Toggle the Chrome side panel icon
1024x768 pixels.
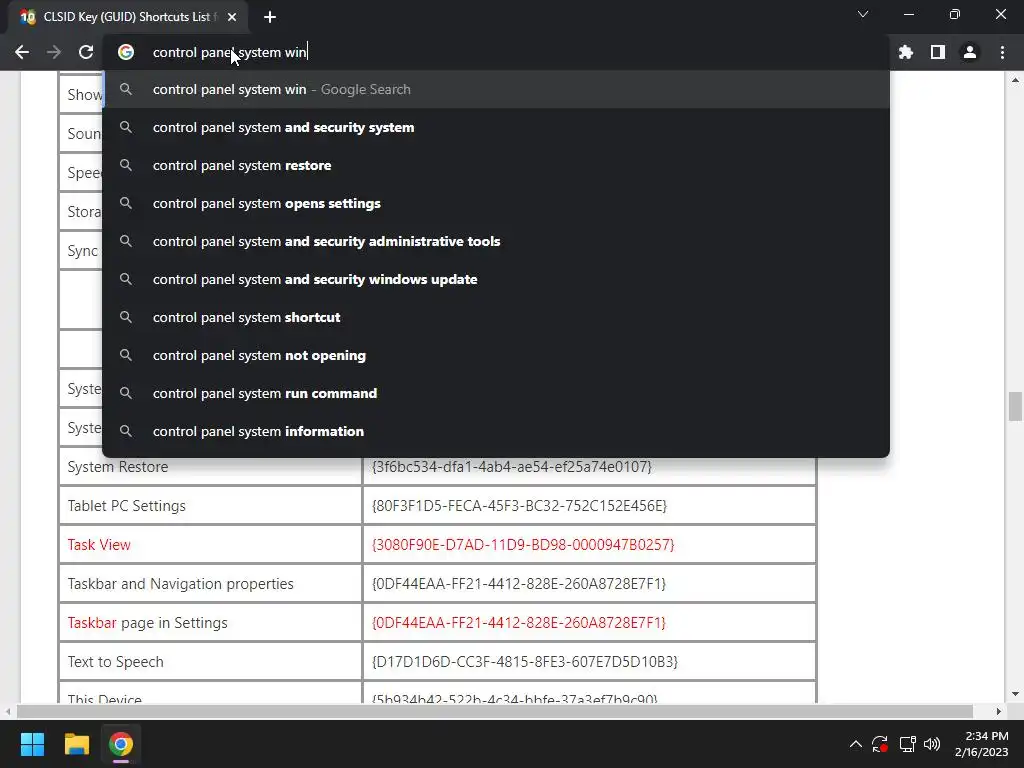938,52
